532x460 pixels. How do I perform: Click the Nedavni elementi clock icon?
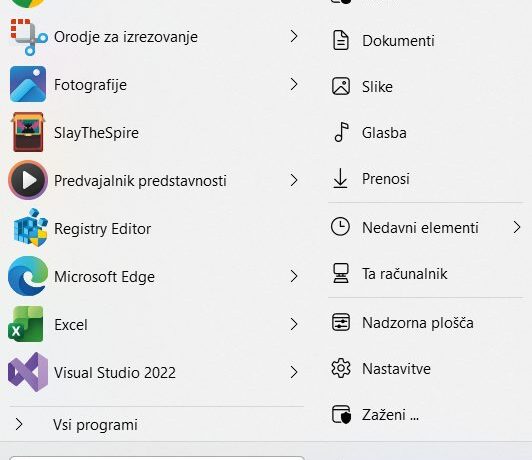pyautogui.click(x=340, y=227)
